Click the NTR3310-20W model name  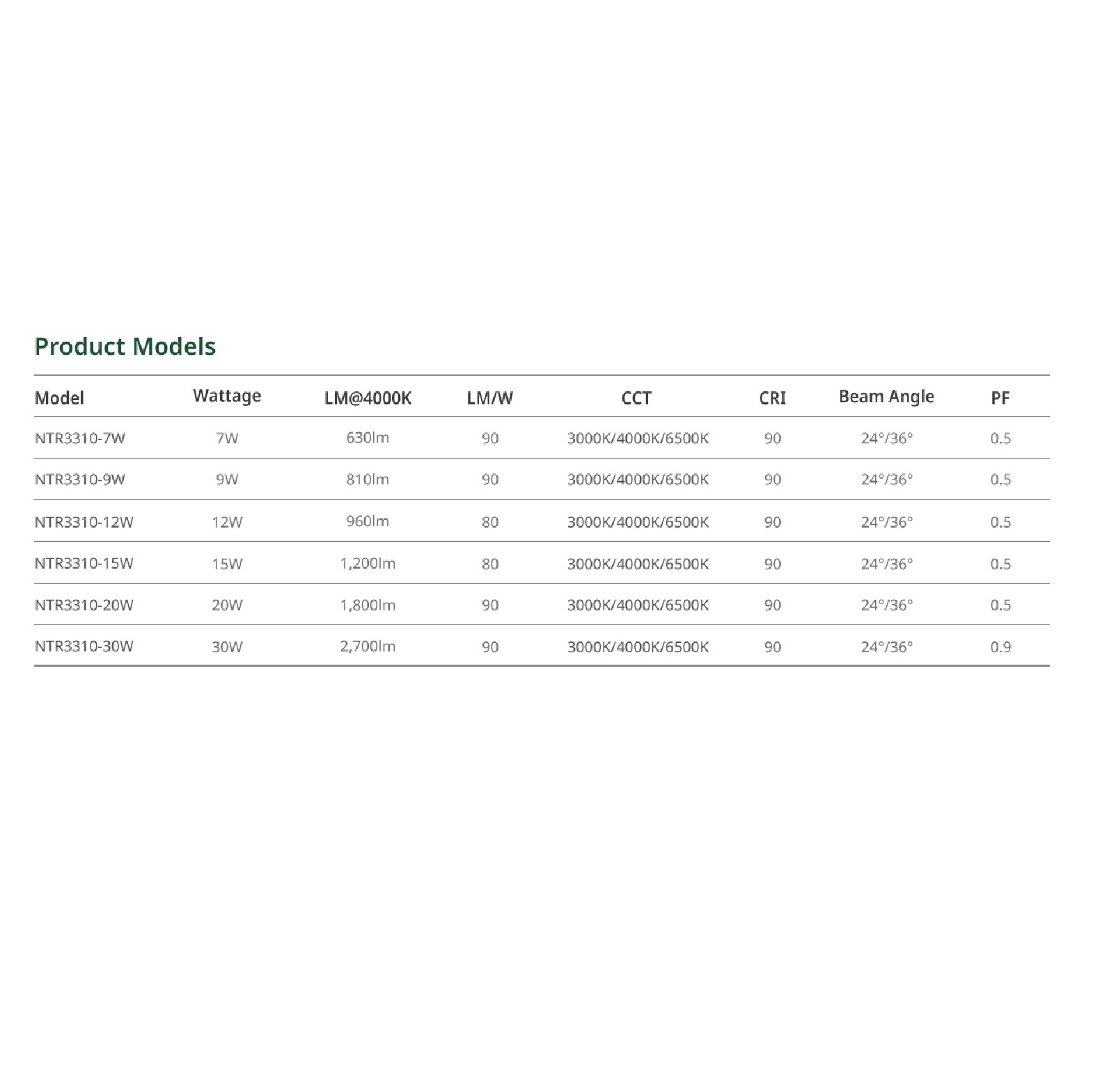click(x=84, y=606)
